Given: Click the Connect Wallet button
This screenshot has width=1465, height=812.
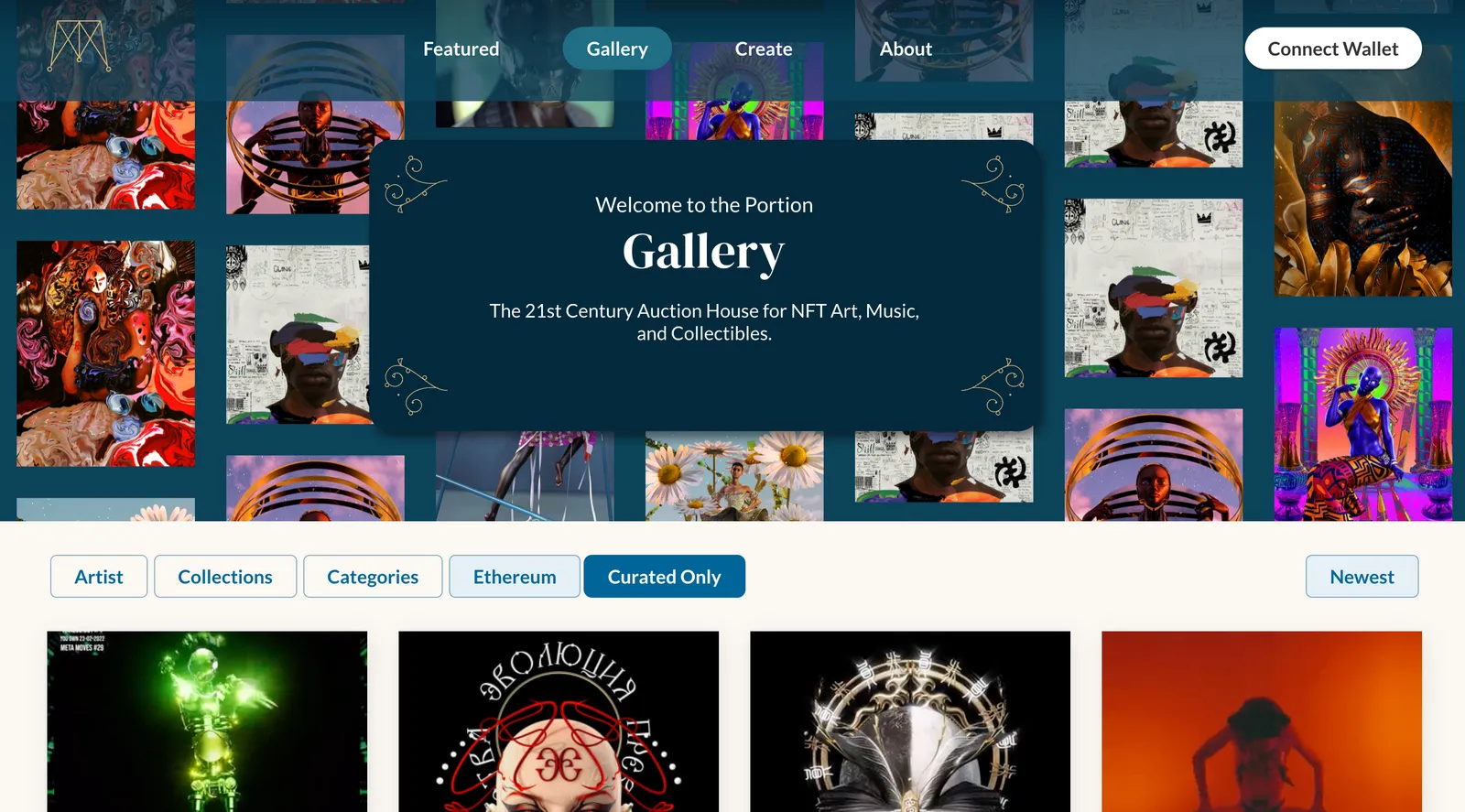Looking at the screenshot, I should coord(1333,49).
